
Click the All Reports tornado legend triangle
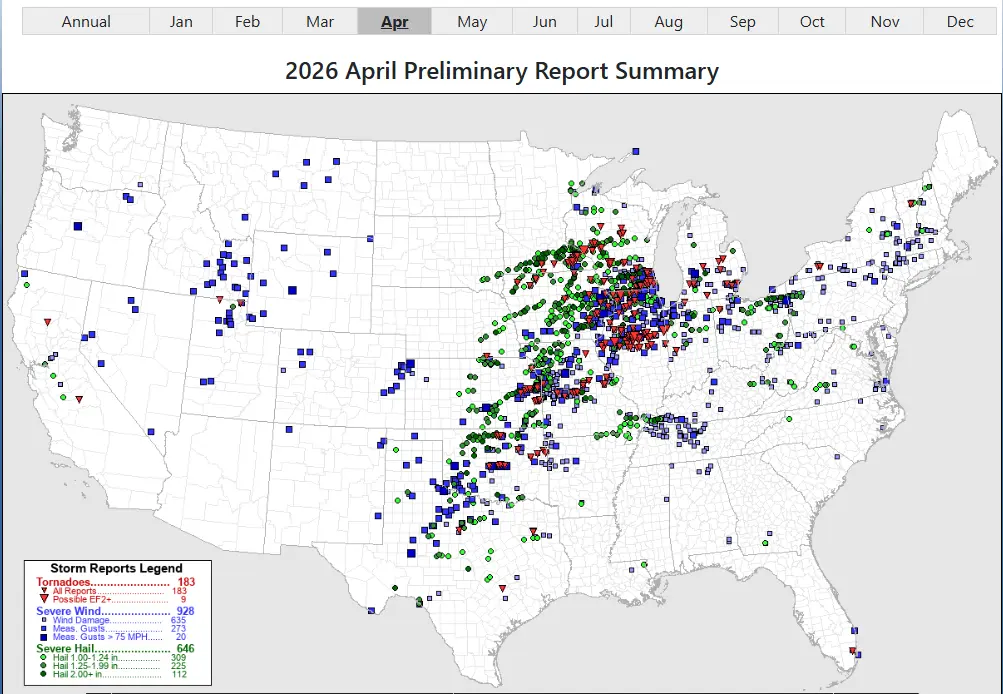tap(44, 591)
